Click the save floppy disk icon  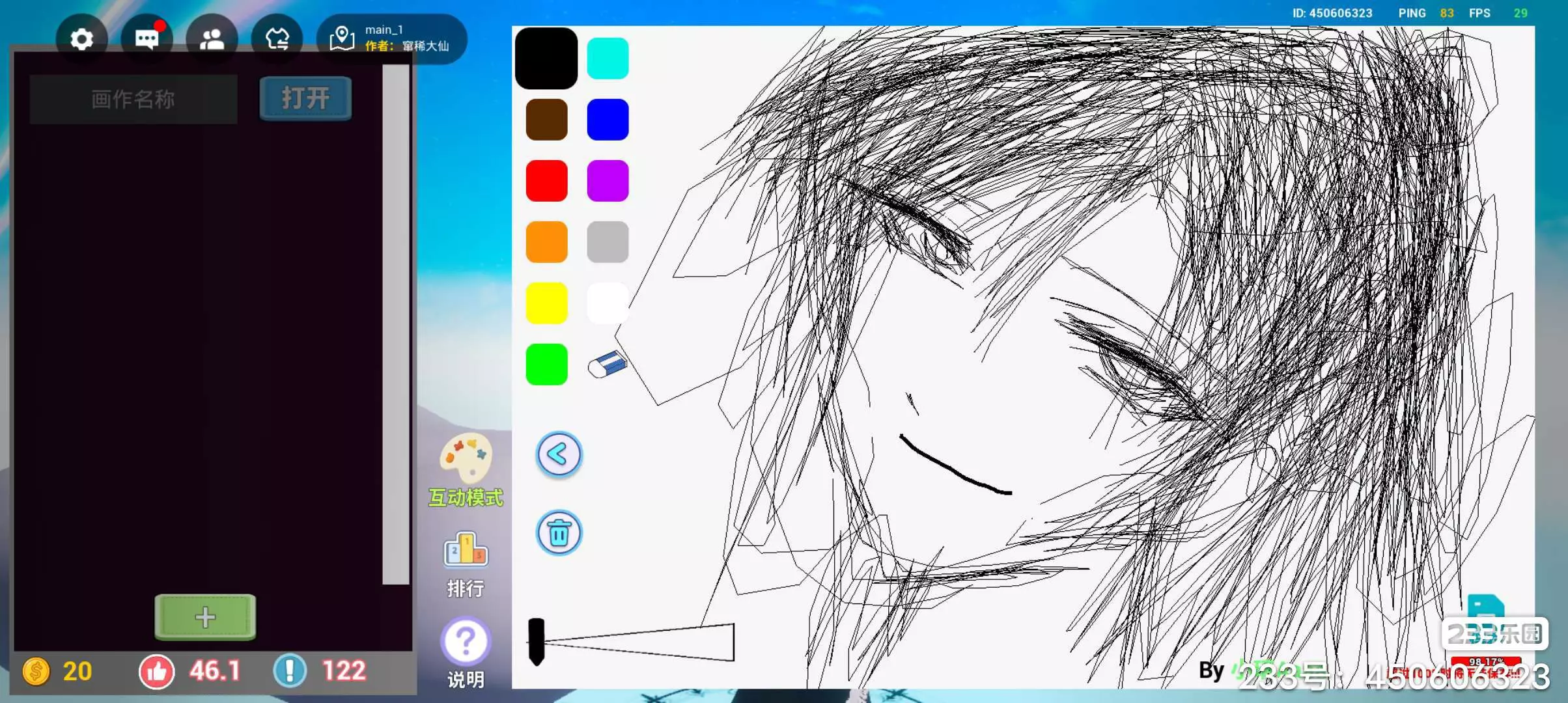click(1485, 607)
